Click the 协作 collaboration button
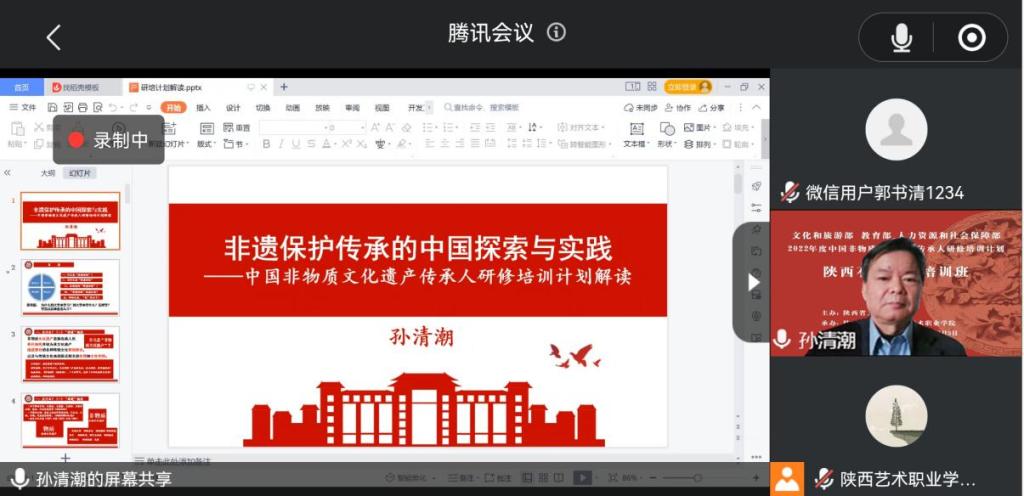1024x496 pixels. (x=677, y=108)
